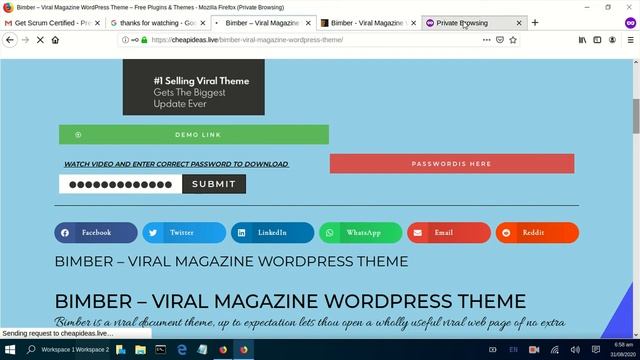This screenshot has height=360, width=640.
Task: Close the thanks for watching tab
Action: (x=203, y=23)
